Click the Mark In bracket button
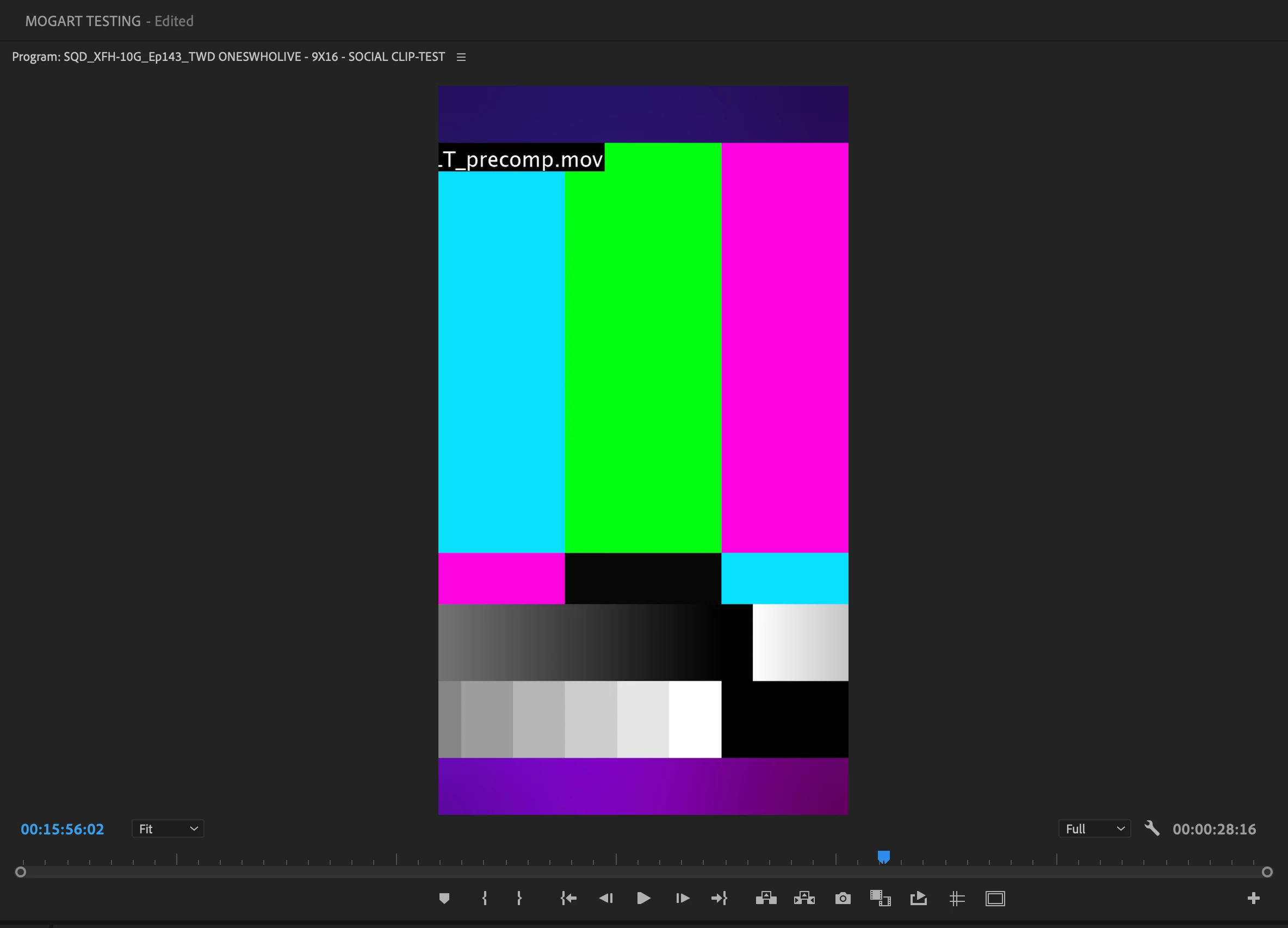Screen dimensions: 1288x928 click(485, 898)
